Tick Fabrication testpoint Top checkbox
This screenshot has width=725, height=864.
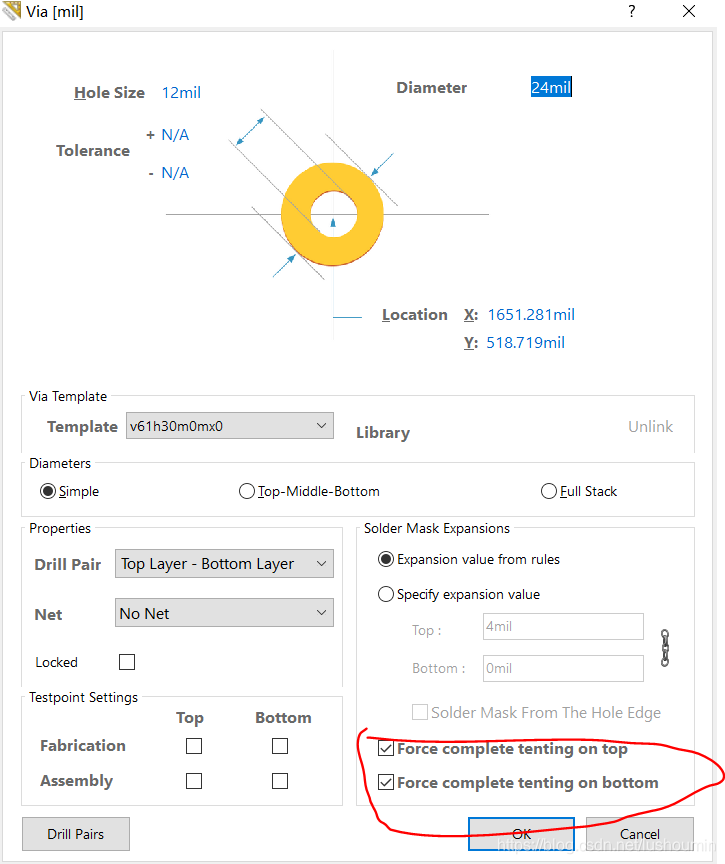pyautogui.click(x=194, y=746)
